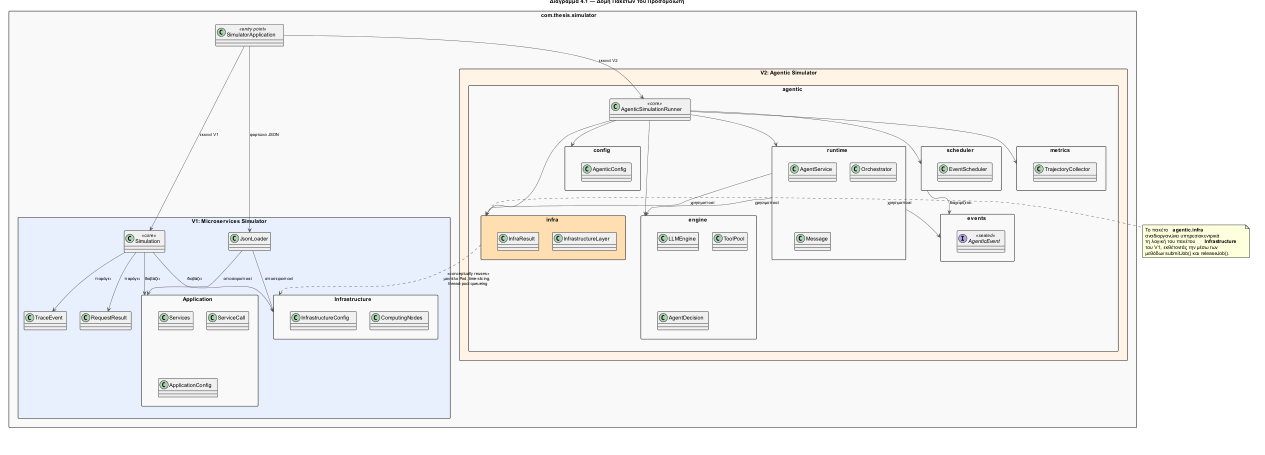Click the 'events' package label
This screenshot has width=1265, height=455.
point(977,218)
